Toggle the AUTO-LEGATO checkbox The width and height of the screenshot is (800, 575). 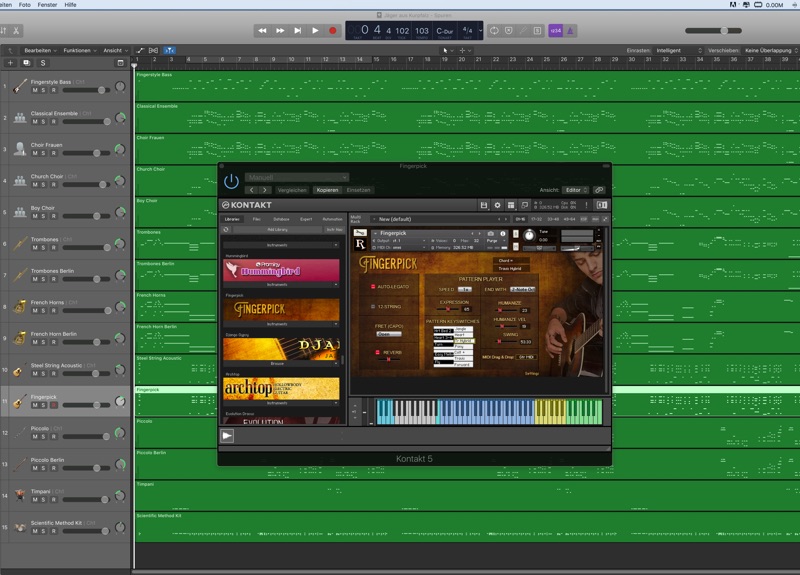click(x=373, y=287)
